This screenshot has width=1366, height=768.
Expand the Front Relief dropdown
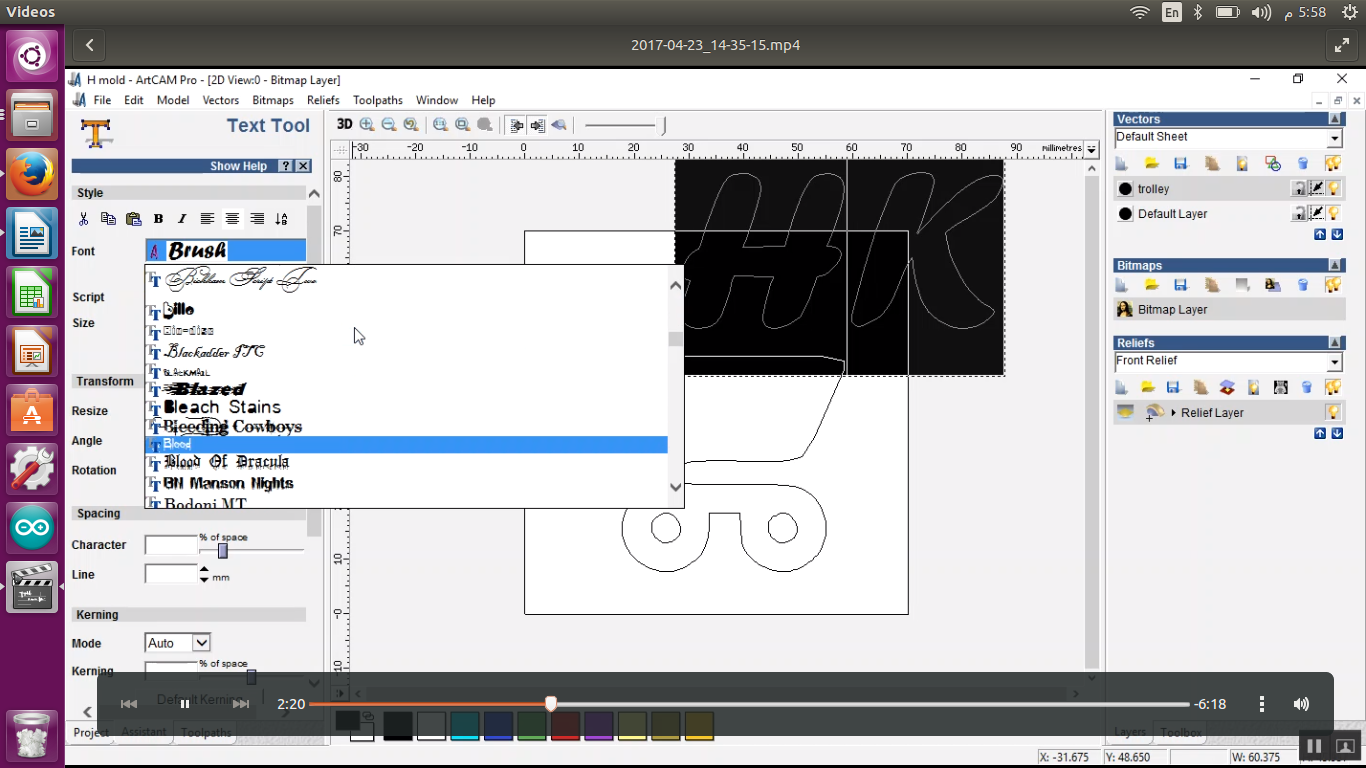tap(1334, 362)
